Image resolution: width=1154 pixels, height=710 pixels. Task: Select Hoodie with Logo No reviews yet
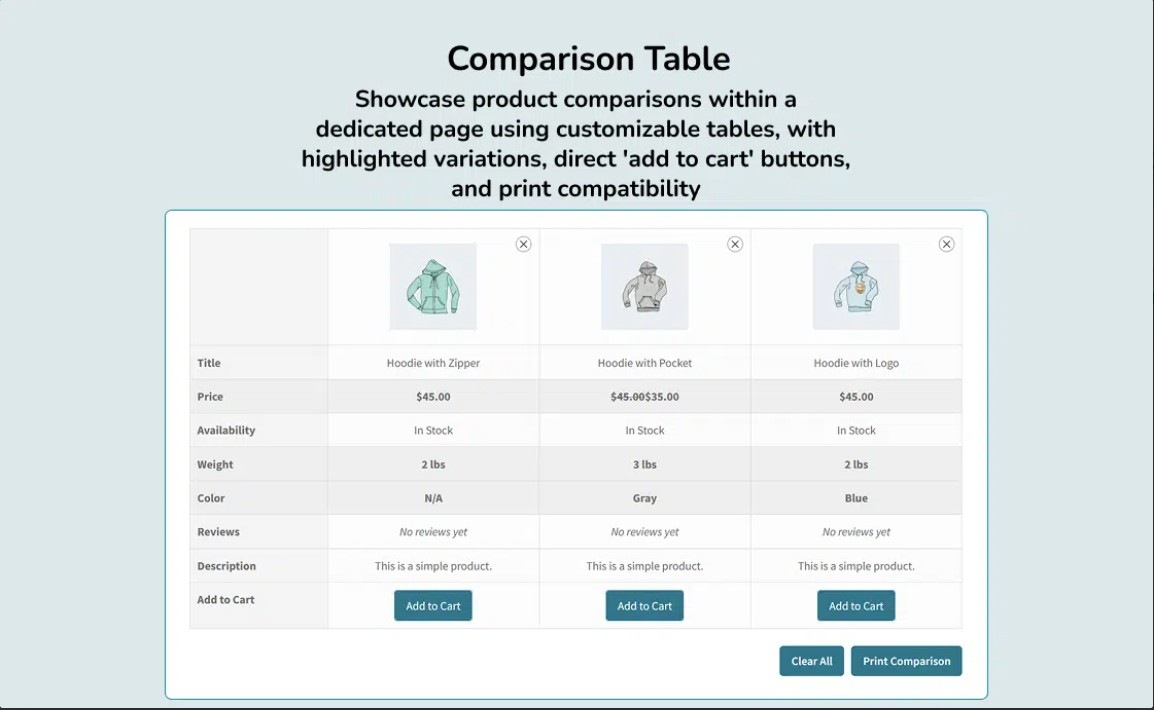tap(856, 532)
